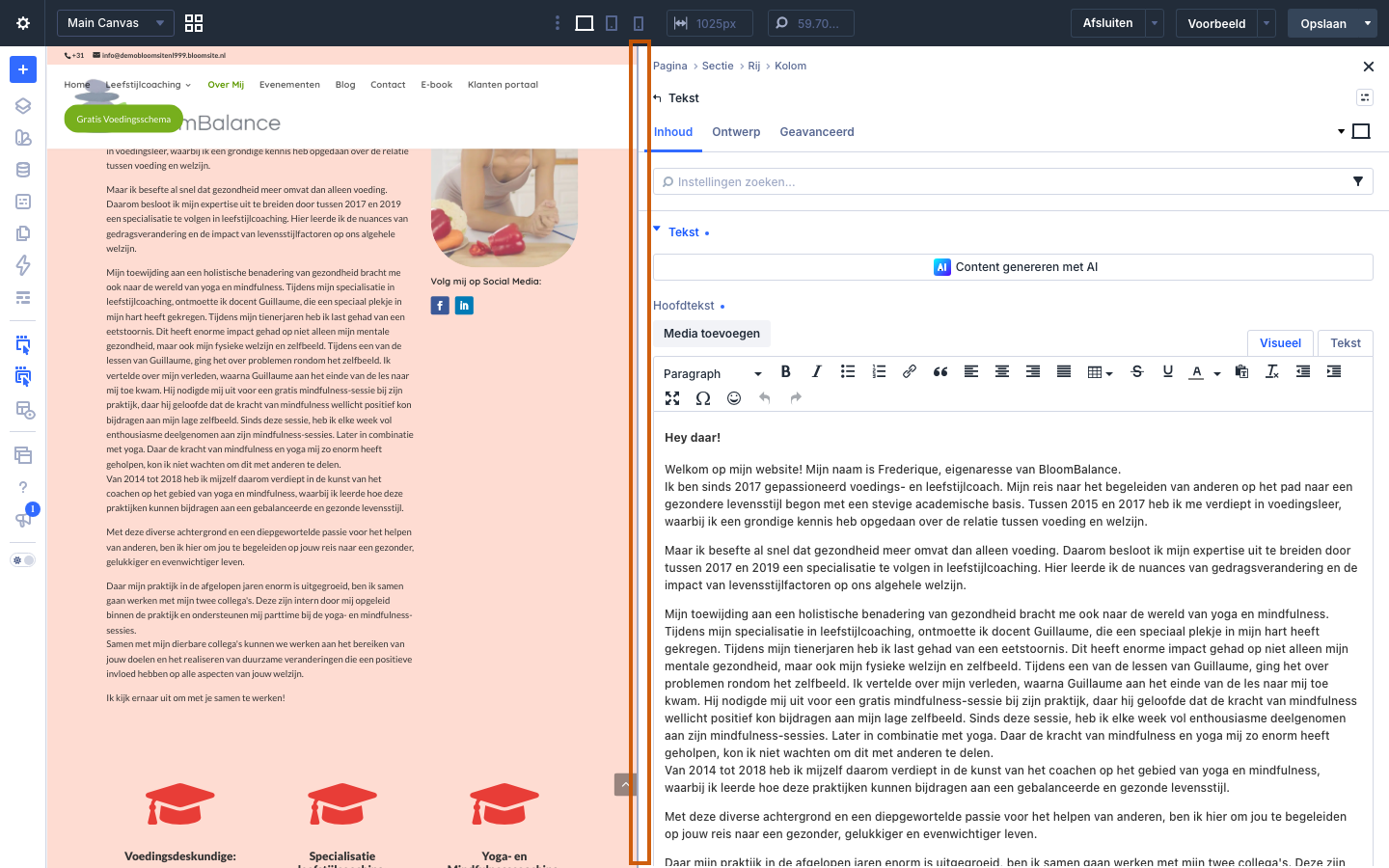
Task: Switch to mobile preview mode
Action: (639, 23)
